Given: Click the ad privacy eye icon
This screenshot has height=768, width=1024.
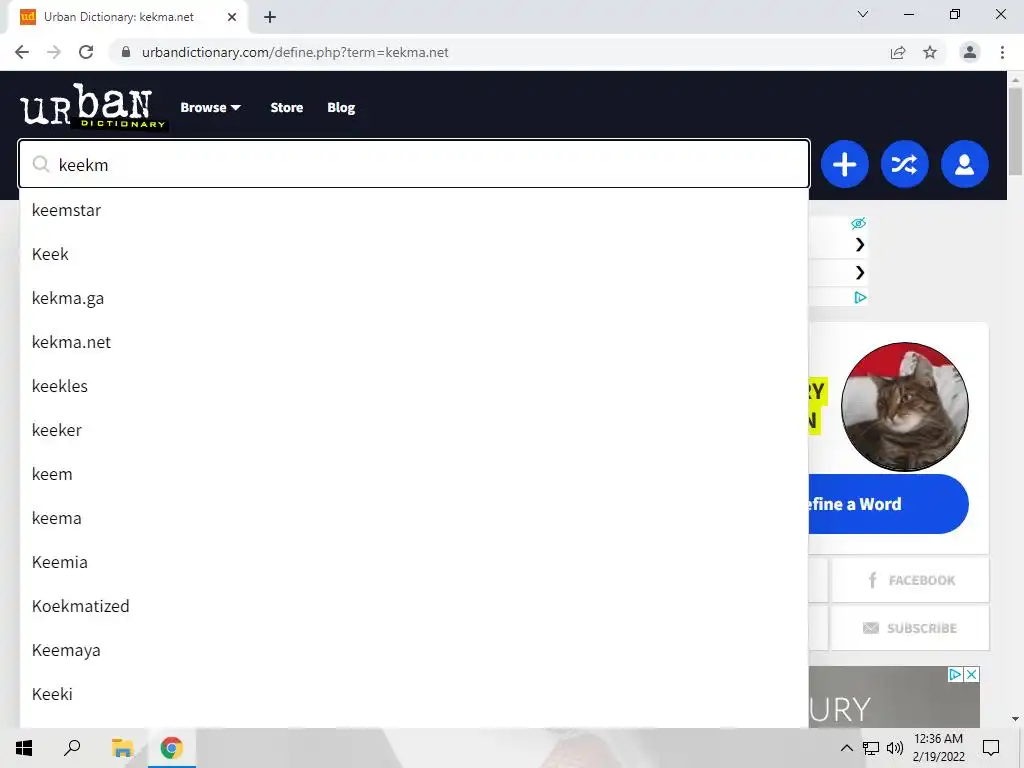Looking at the screenshot, I should coord(858,223).
